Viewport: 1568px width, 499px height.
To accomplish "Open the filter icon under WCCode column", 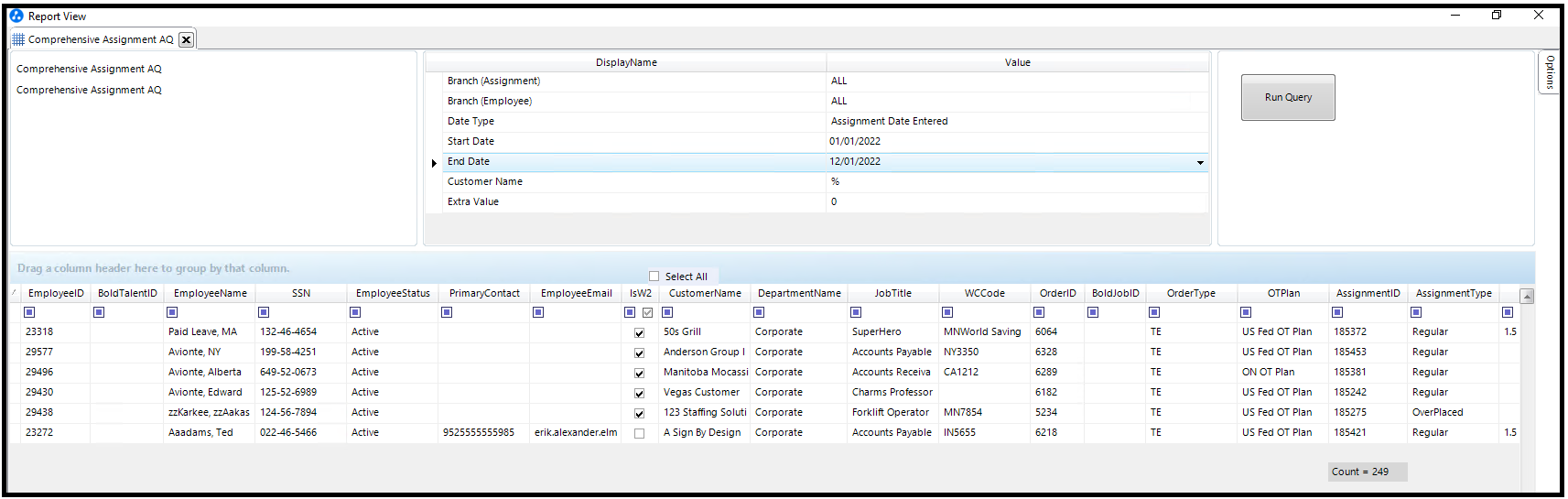I will [947, 312].
